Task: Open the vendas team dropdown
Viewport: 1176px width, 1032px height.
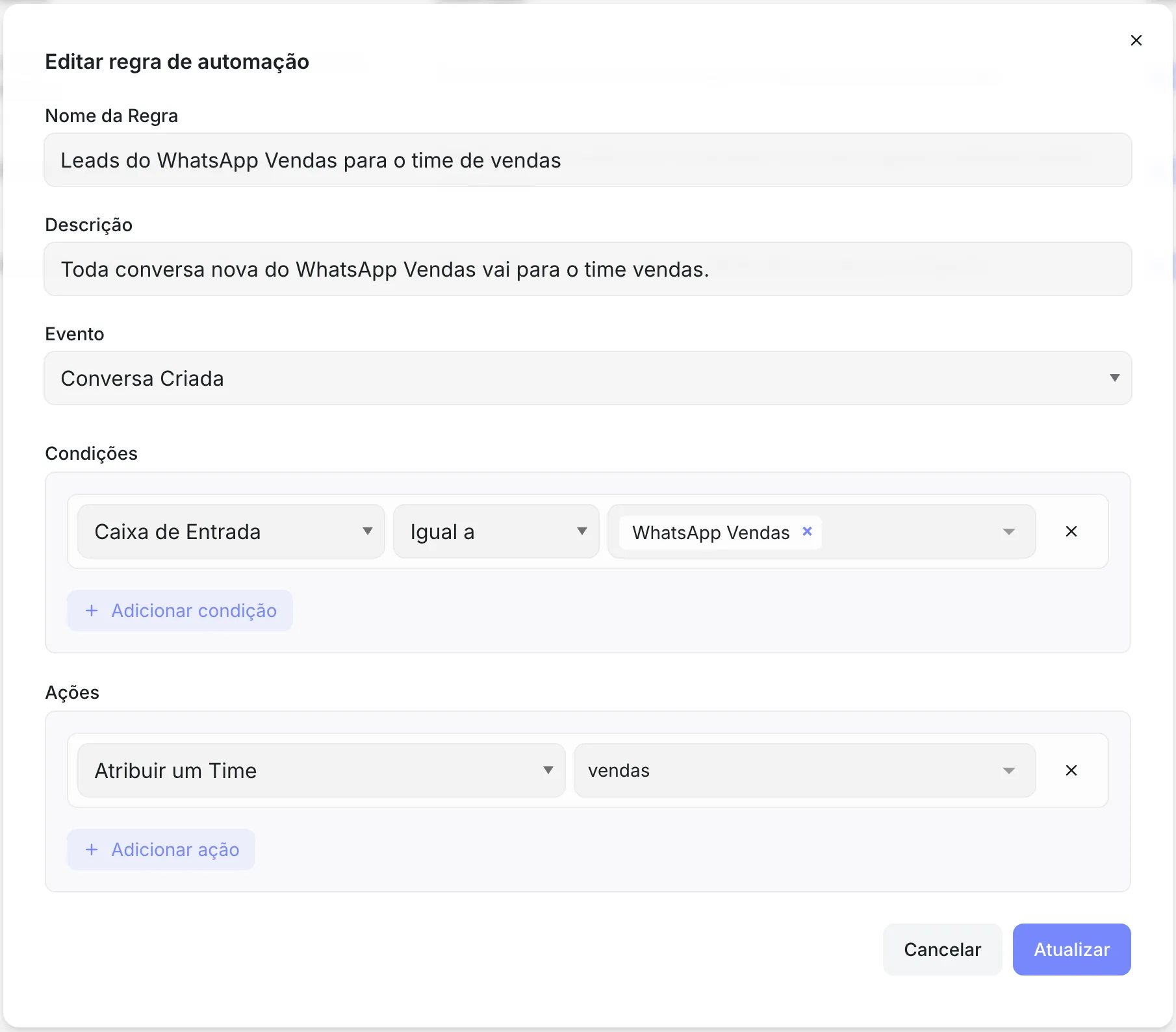Action: coord(805,770)
